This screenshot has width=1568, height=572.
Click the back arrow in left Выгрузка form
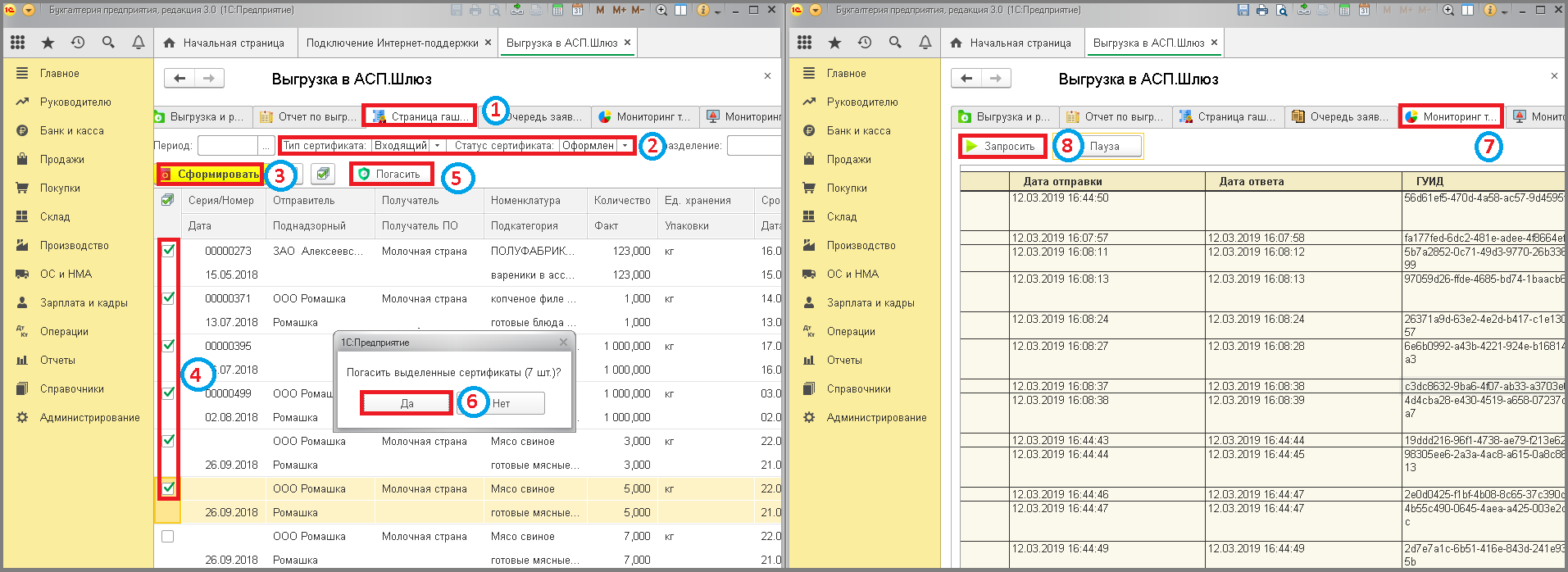coord(180,78)
